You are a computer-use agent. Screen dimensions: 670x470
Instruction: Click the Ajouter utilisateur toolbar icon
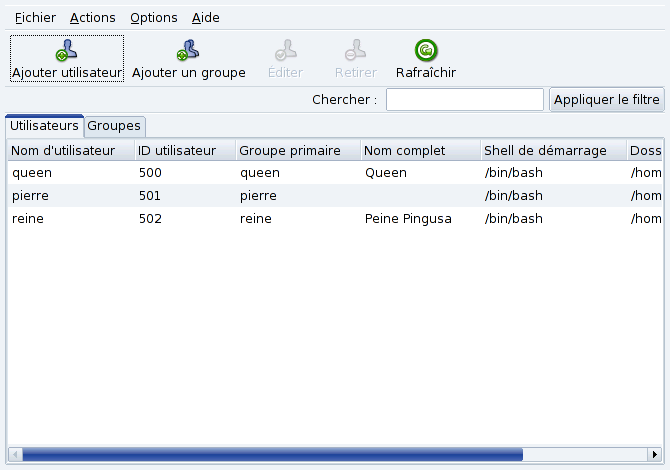[67, 50]
